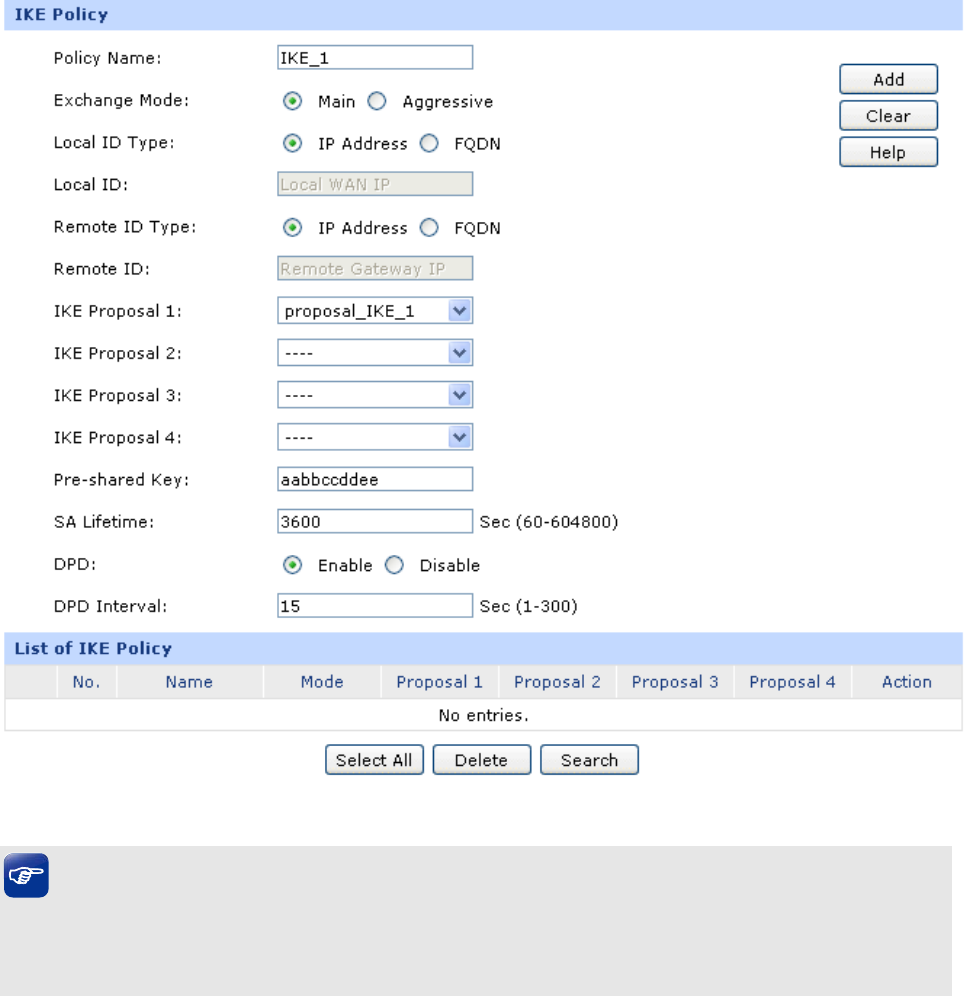Click the 'Sec (1-300)' hint text
Image resolution: width=966 pixels, height=996 pixels.
[528, 606]
